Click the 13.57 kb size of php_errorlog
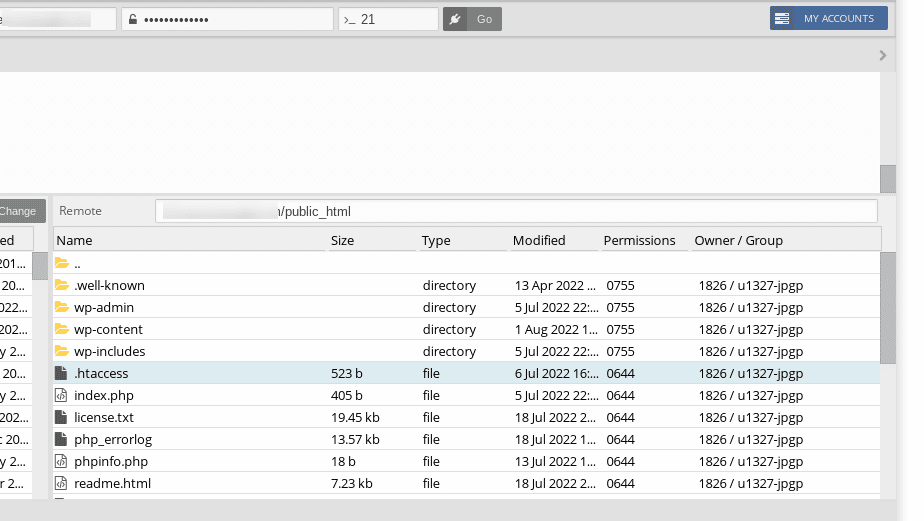 tap(355, 439)
